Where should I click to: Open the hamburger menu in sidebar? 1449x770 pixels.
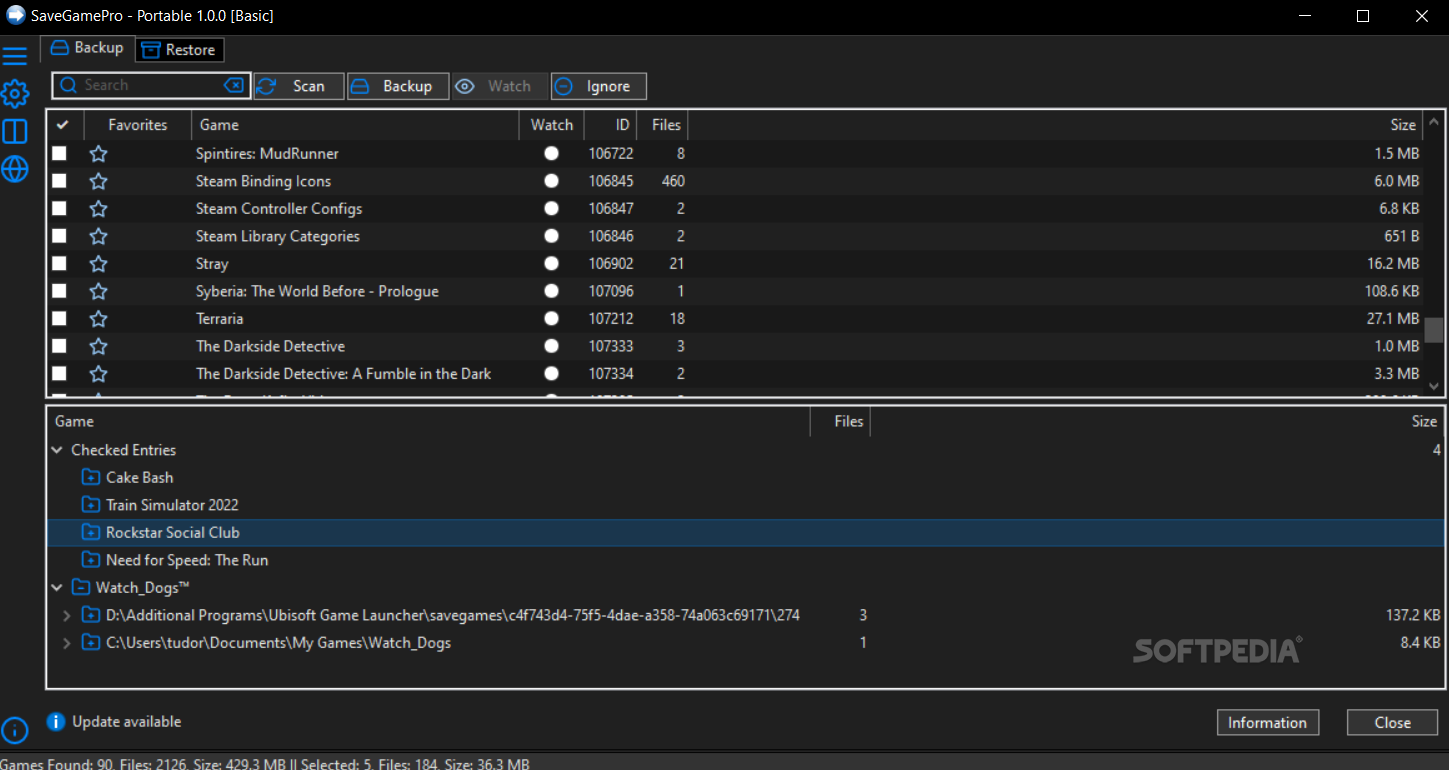[x=14, y=56]
